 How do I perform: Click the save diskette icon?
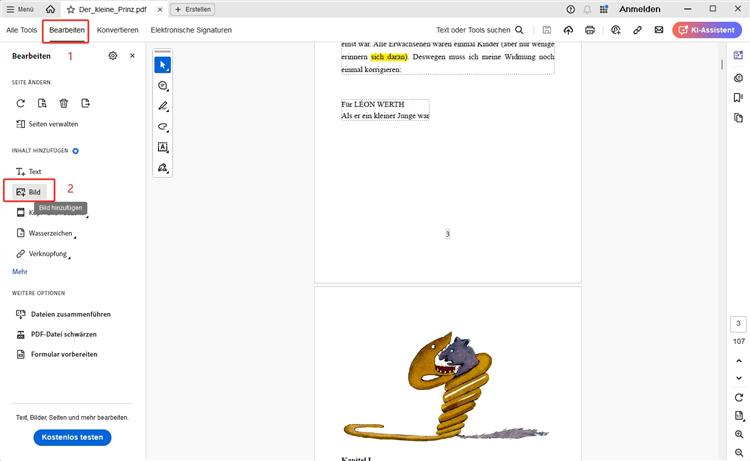tap(546, 30)
